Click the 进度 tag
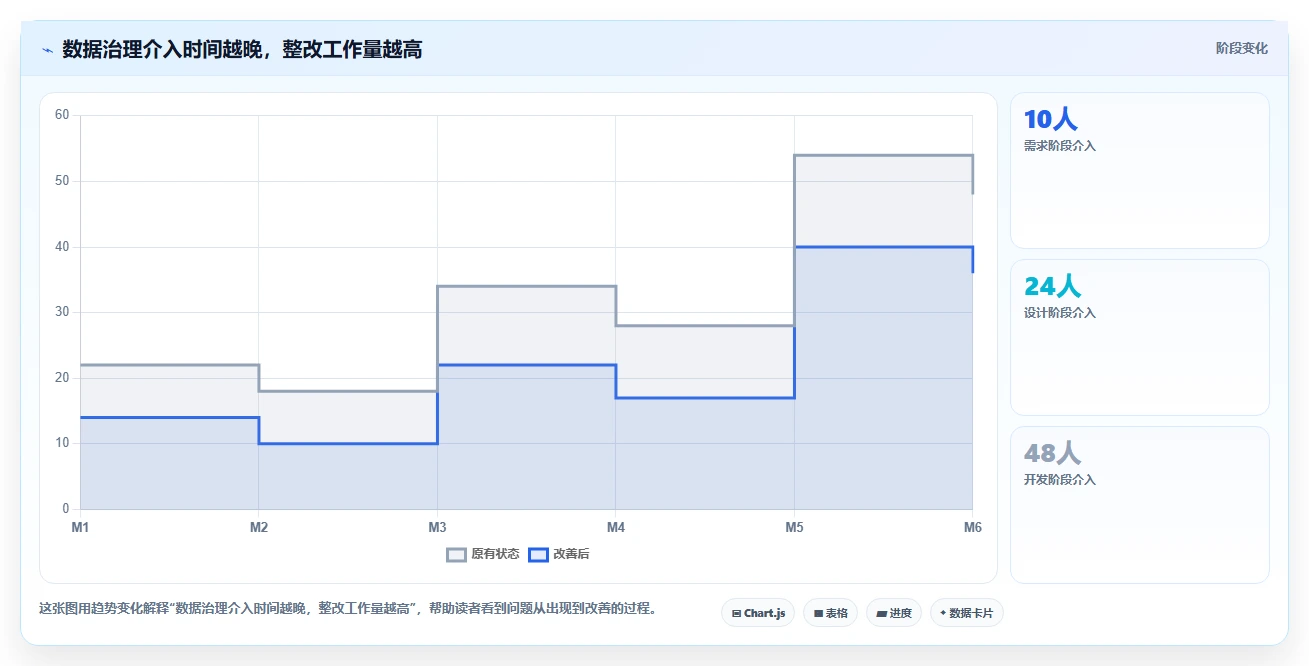The image size is (1309, 666). (x=894, y=613)
